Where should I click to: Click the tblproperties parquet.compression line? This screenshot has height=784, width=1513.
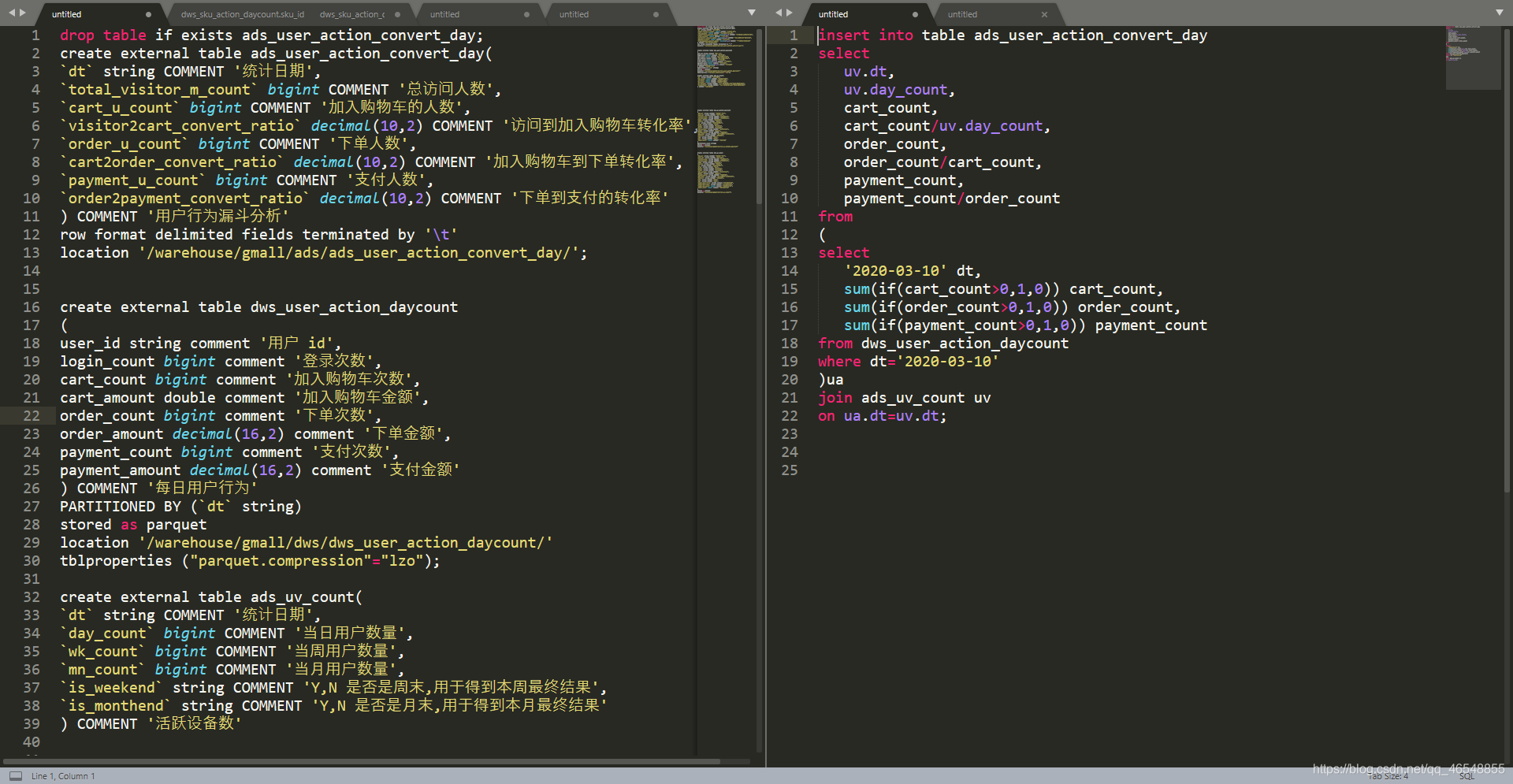(x=250, y=560)
